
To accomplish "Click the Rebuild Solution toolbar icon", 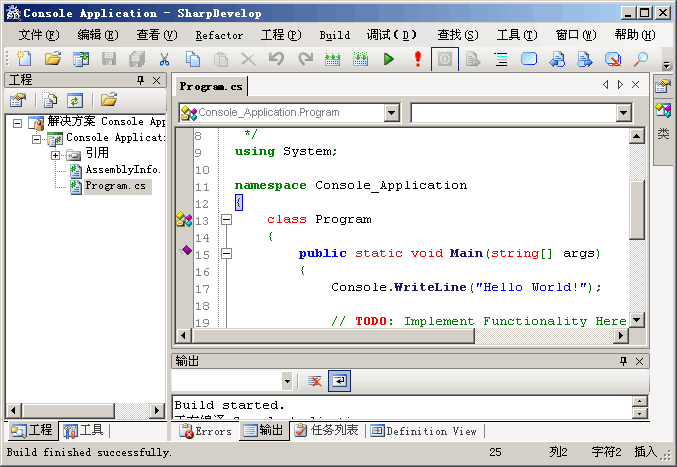I will pyautogui.click(x=361, y=59).
